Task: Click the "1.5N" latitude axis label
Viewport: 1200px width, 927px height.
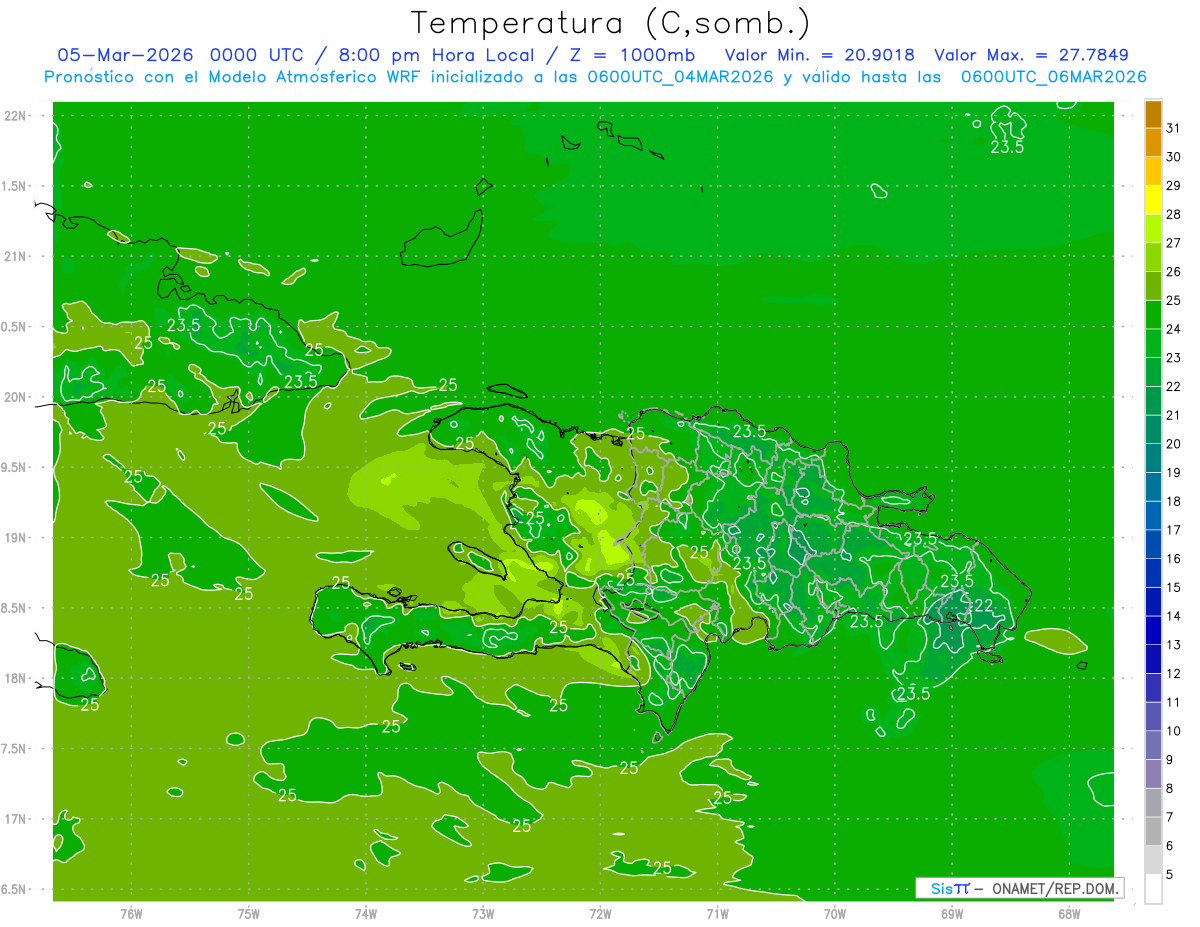Action: pos(15,186)
